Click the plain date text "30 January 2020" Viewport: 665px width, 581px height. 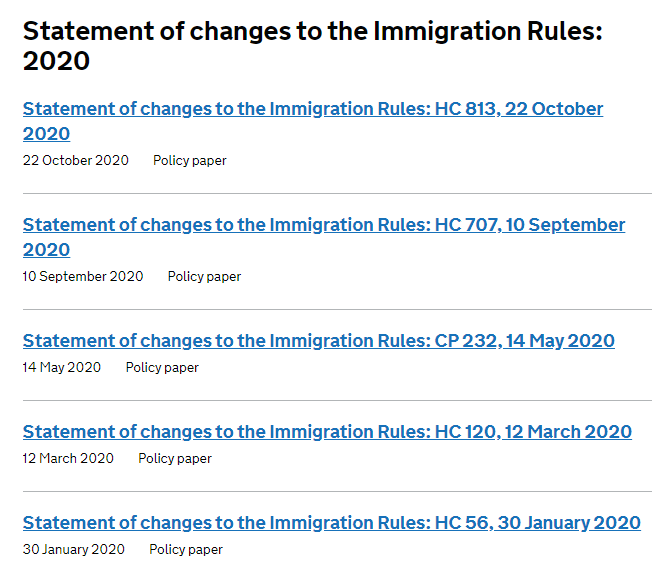(x=74, y=549)
